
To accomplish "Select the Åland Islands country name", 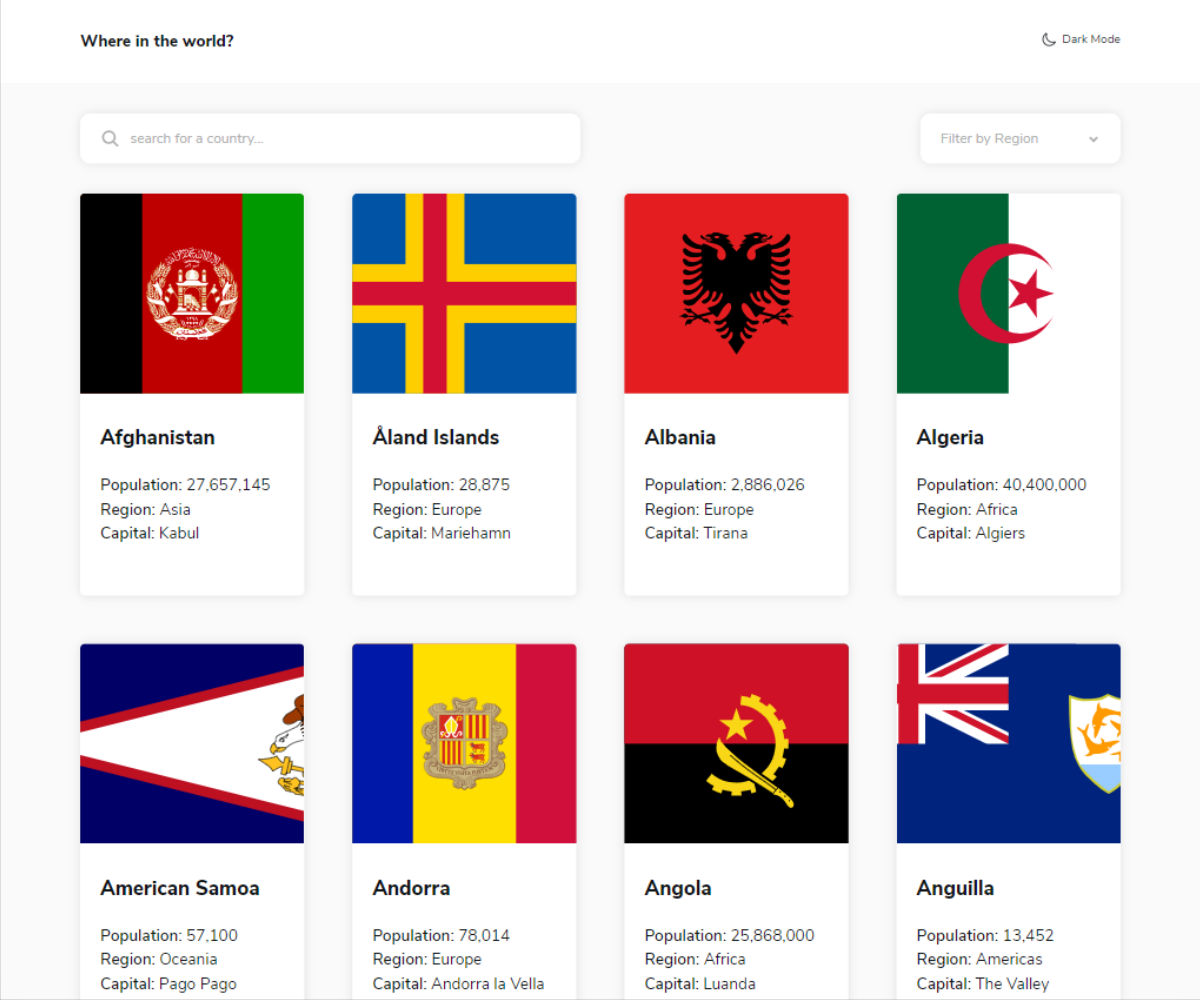I will click(436, 437).
